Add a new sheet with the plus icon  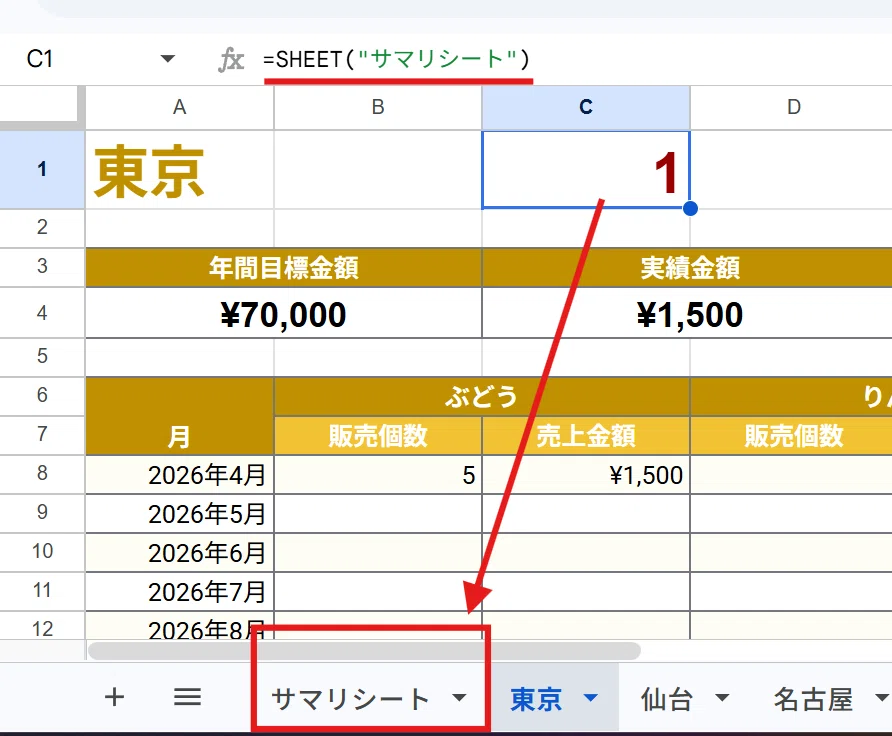tap(114, 697)
